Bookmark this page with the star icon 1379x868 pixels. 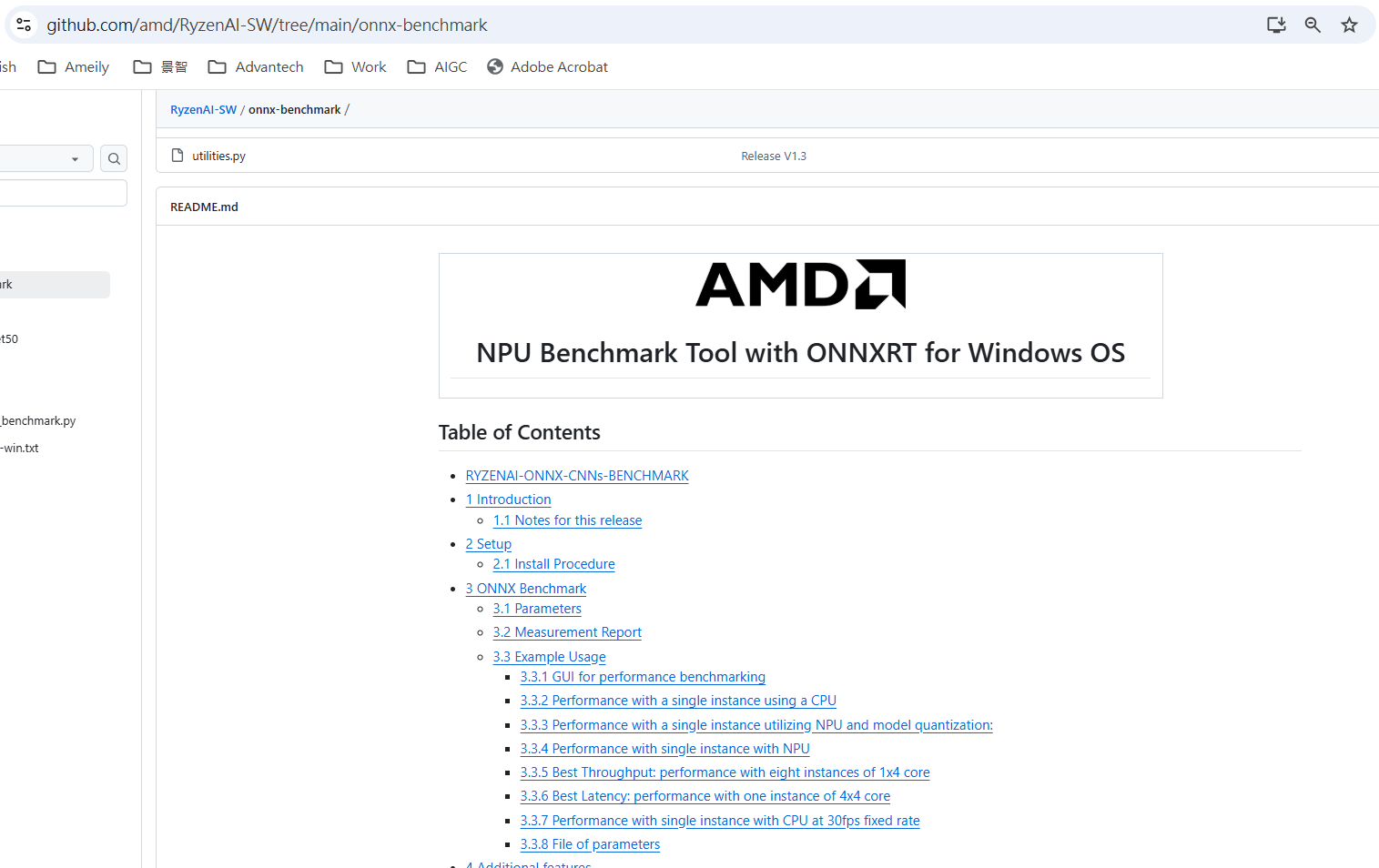coord(1349,25)
